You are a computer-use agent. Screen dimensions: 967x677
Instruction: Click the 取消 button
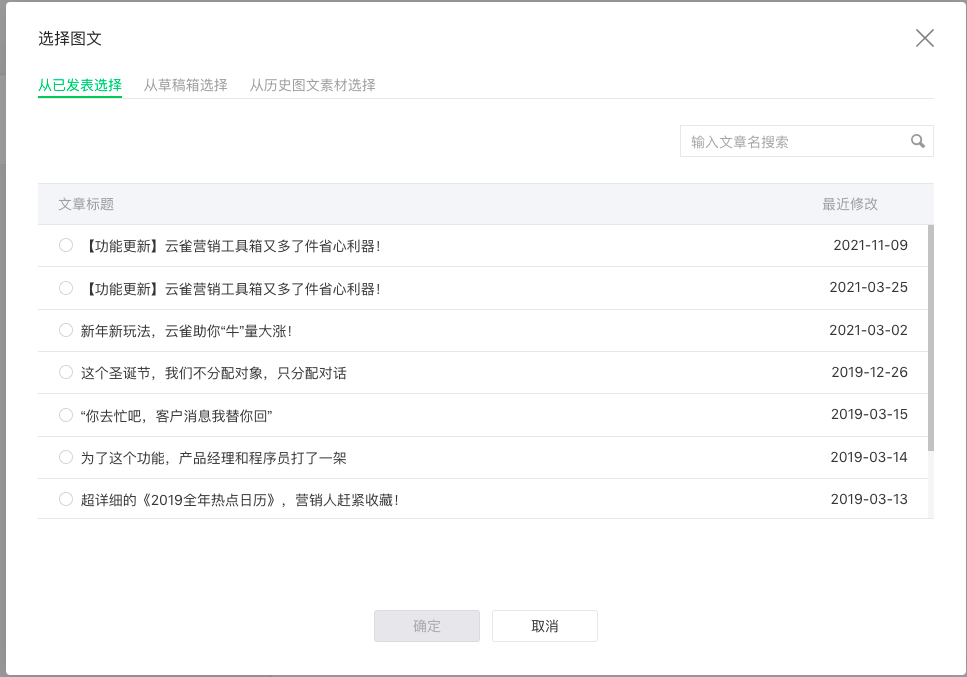tap(545, 626)
